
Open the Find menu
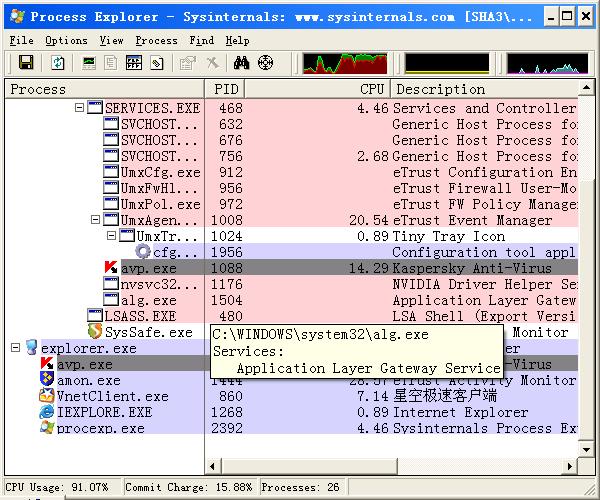(x=202, y=40)
